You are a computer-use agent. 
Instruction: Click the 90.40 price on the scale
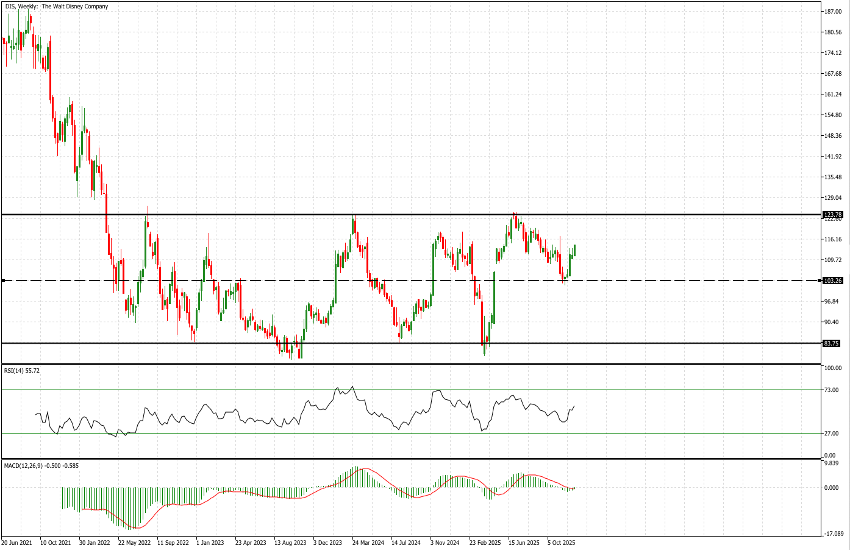click(x=830, y=322)
